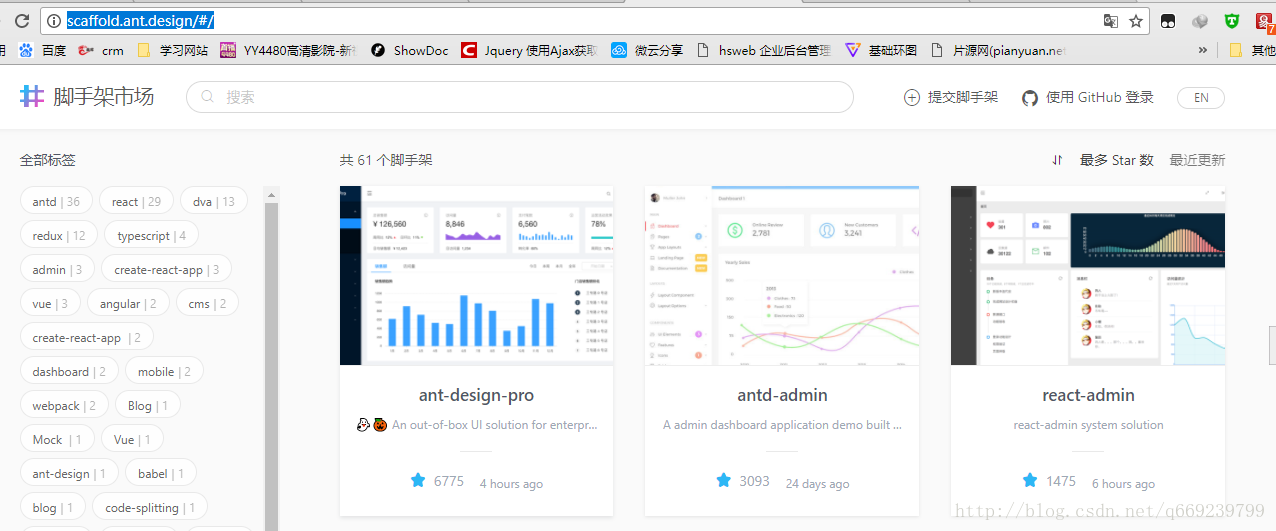
Task: Click the green shield extension icon
Action: pyautogui.click(x=1233, y=20)
